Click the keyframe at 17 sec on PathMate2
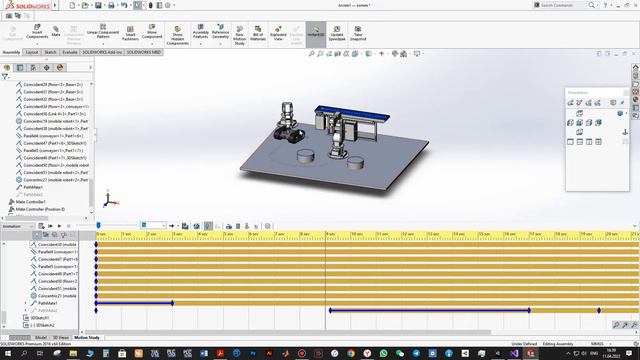The image size is (640, 360). (529, 311)
